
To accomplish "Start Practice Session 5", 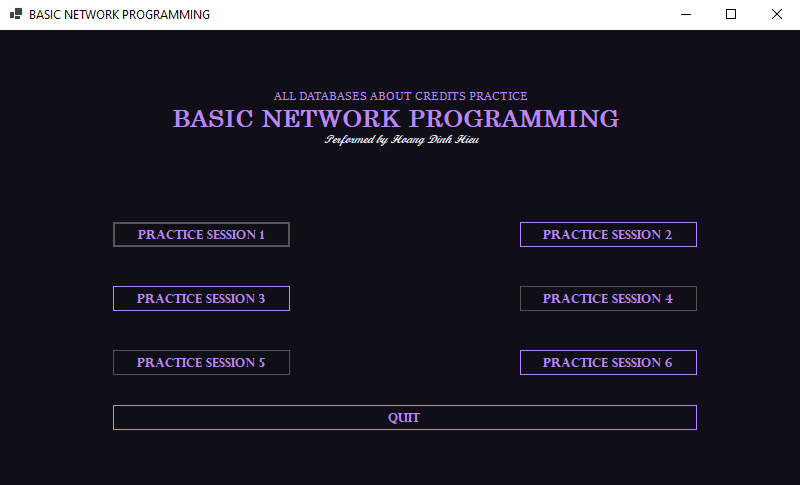I will click(201, 363).
